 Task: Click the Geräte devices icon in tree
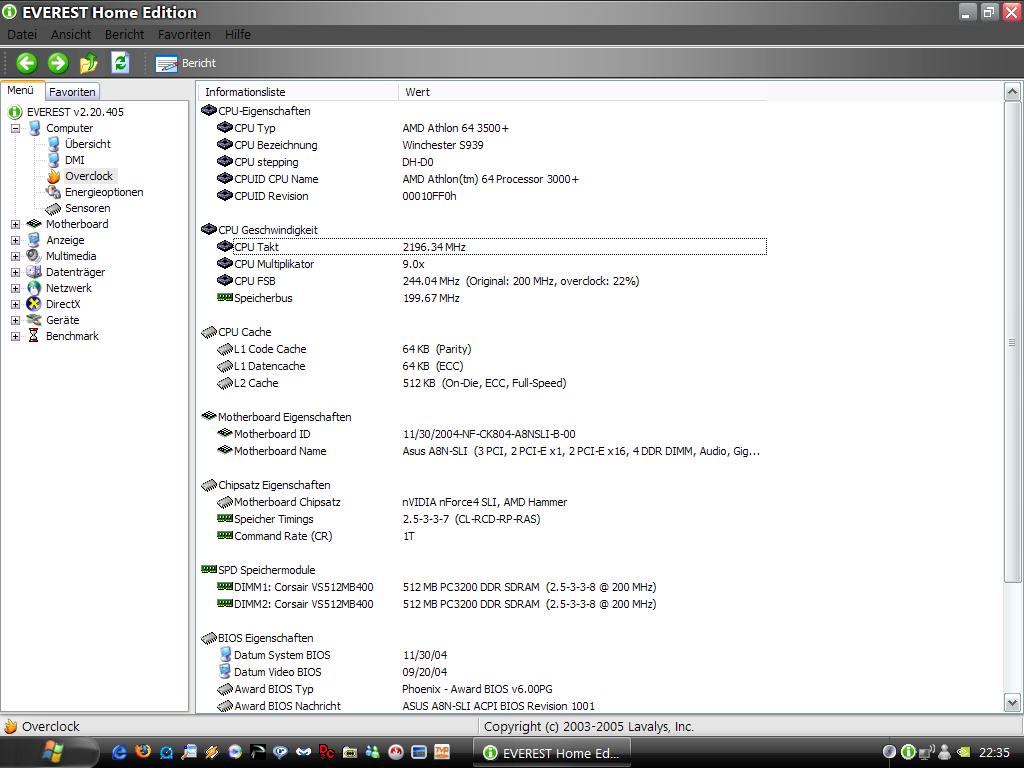pos(34,320)
